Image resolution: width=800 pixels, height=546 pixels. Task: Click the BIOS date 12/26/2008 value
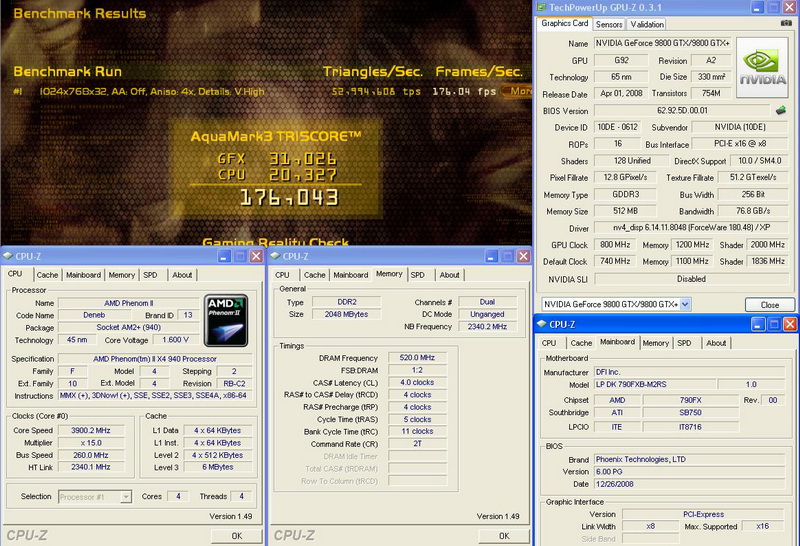[x=689, y=484]
